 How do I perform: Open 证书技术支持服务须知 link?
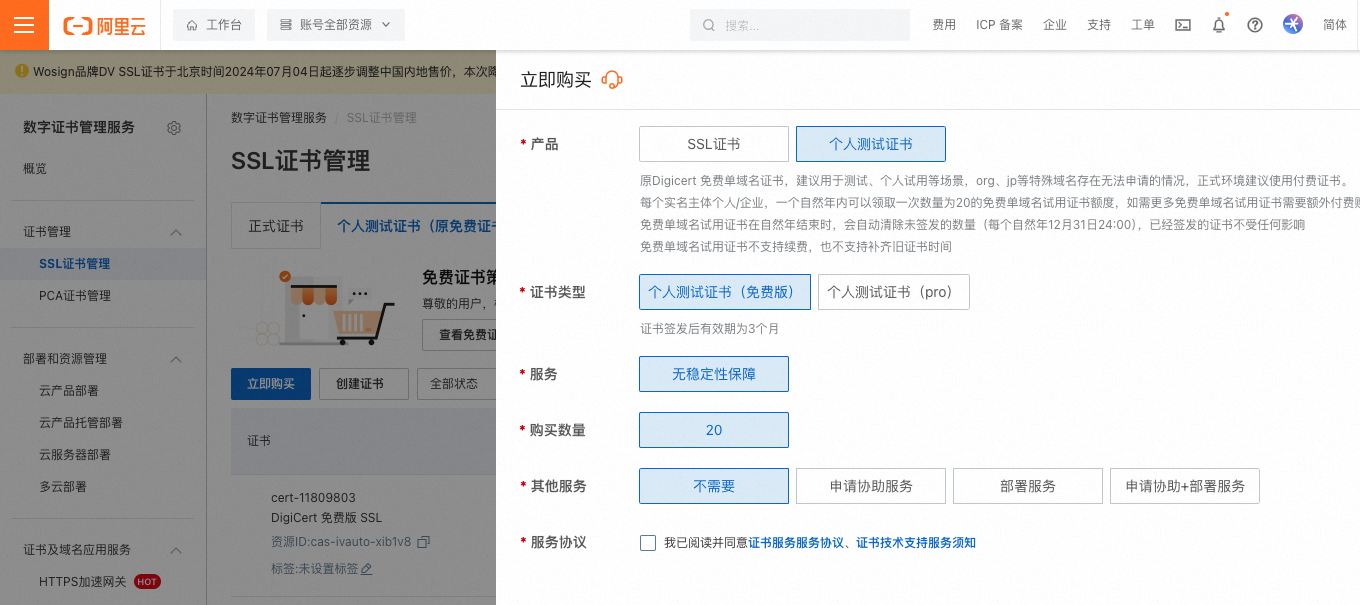point(916,543)
